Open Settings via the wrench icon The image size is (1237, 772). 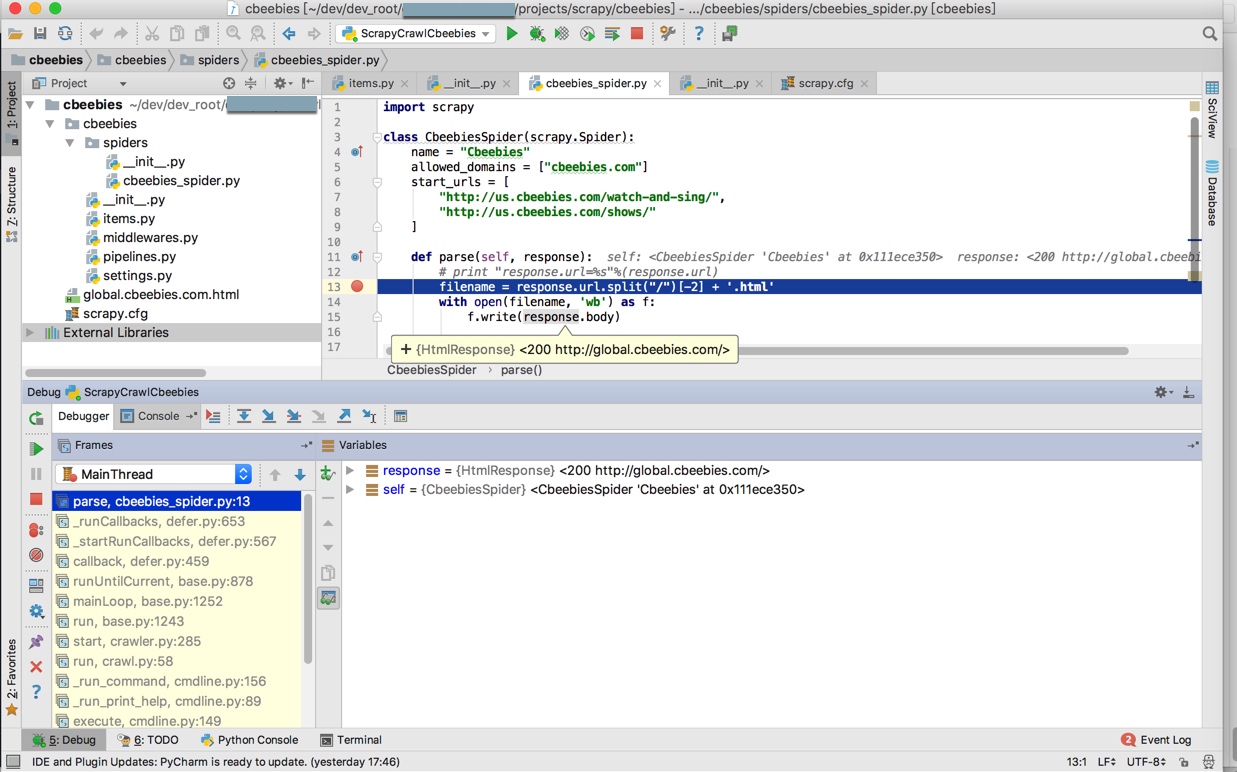click(668, 34)
